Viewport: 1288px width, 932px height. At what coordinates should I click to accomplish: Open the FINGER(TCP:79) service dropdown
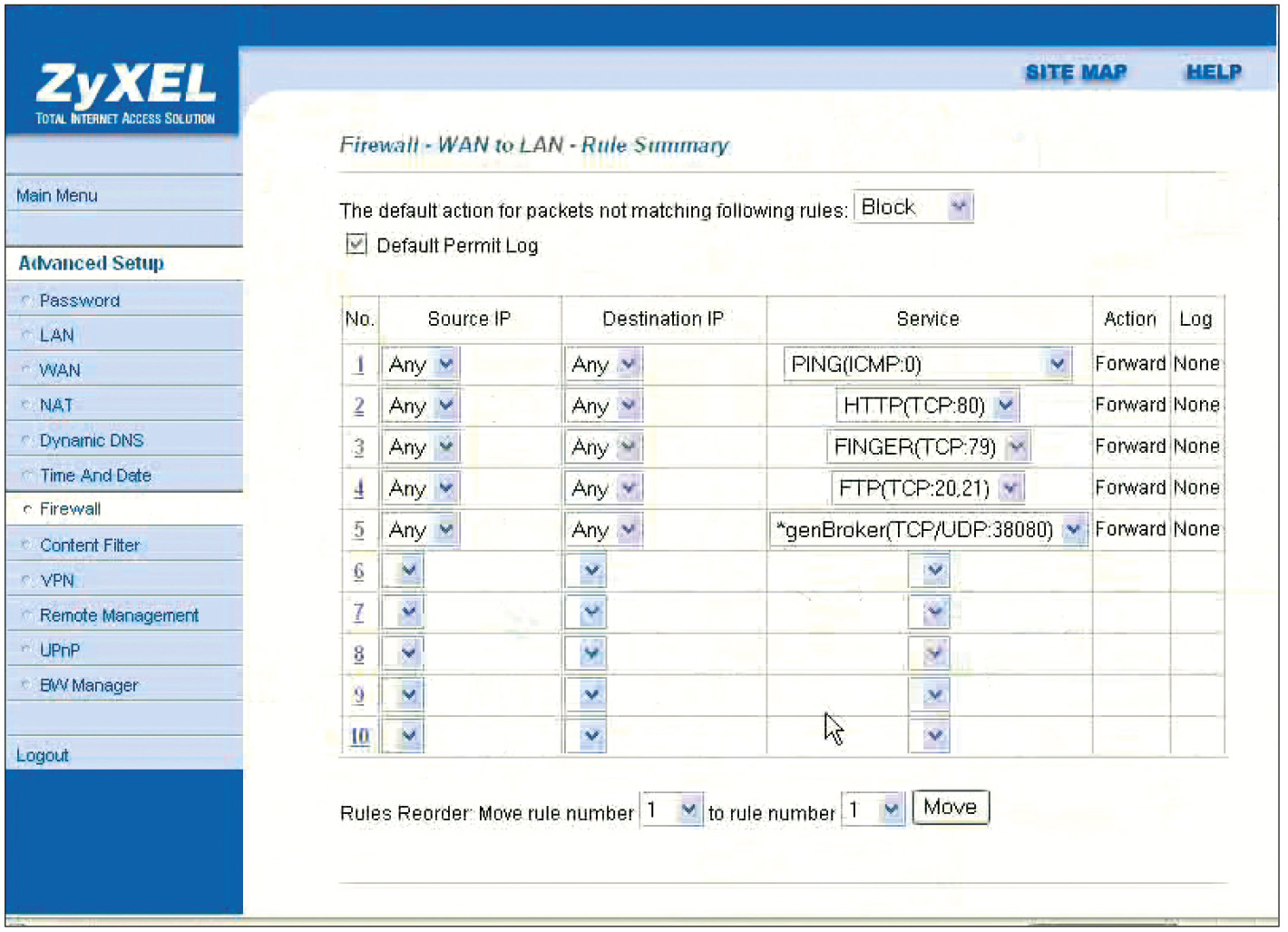(x=929, y=446)
